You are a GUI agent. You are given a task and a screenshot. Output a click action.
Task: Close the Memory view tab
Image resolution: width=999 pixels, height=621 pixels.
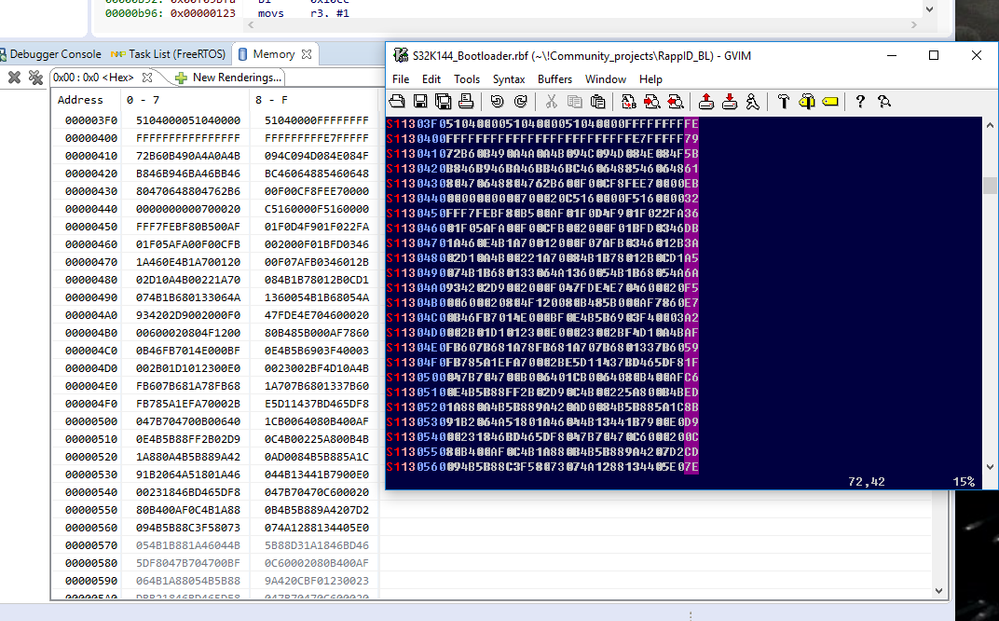point(306,54)
